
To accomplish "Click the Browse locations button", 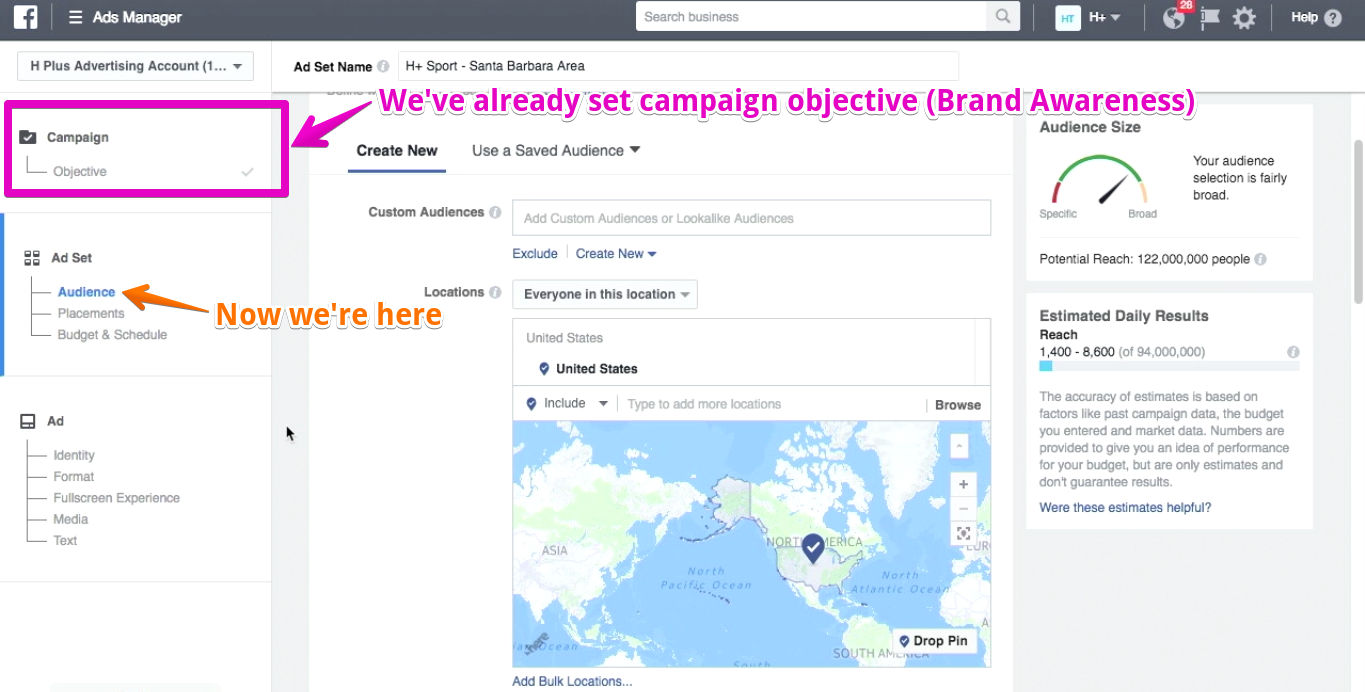I will [x=958, y=405].
